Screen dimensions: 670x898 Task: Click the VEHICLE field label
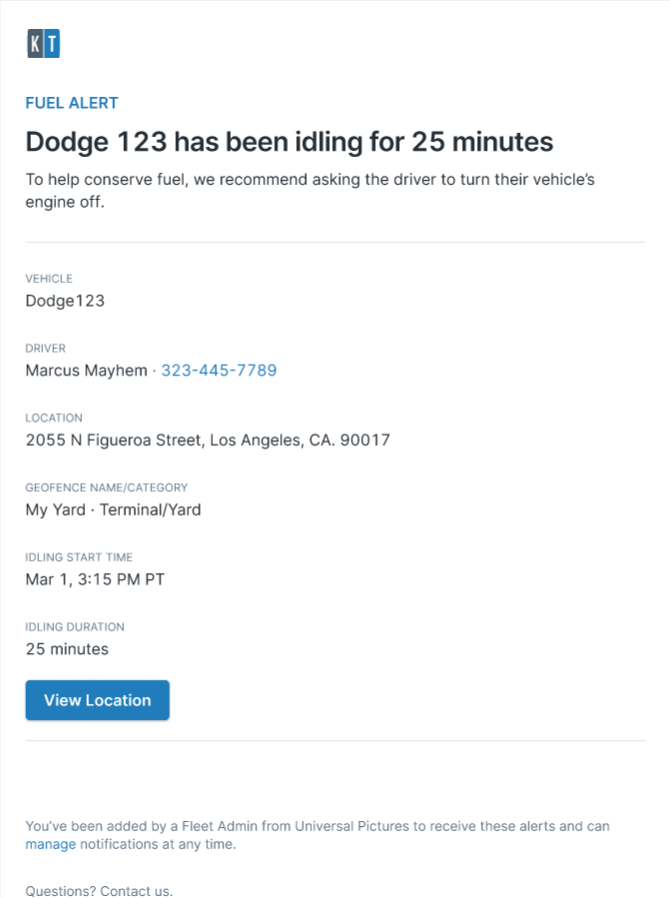[x=49, y=278]
